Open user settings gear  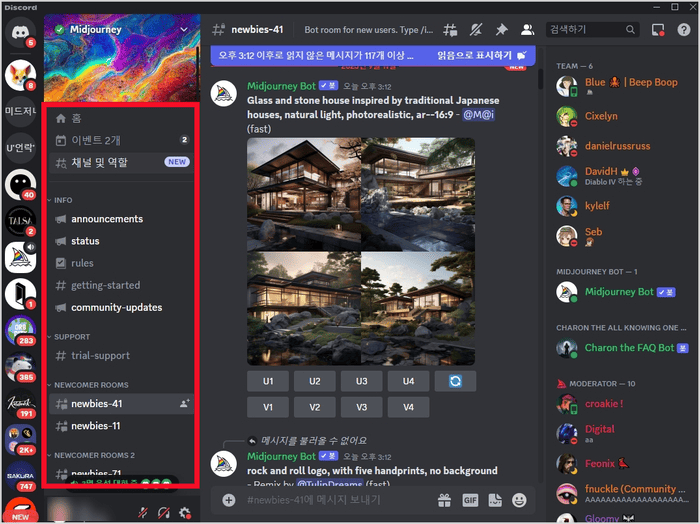185,513
